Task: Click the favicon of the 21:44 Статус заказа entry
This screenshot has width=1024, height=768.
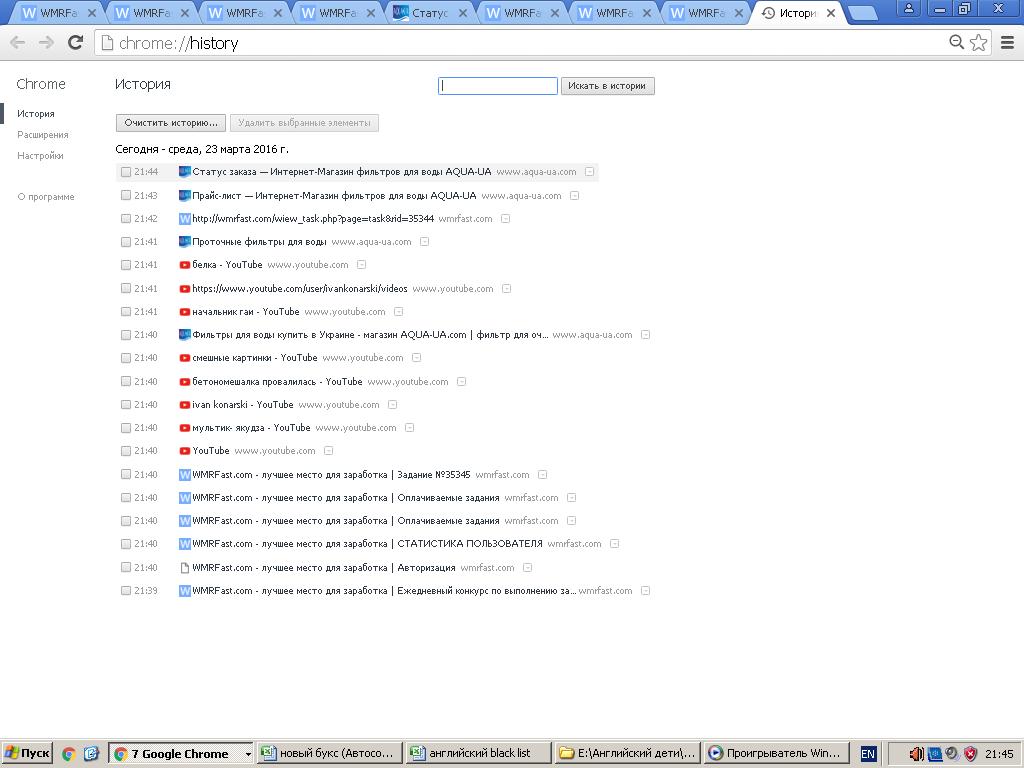Action: click(185, 172)
